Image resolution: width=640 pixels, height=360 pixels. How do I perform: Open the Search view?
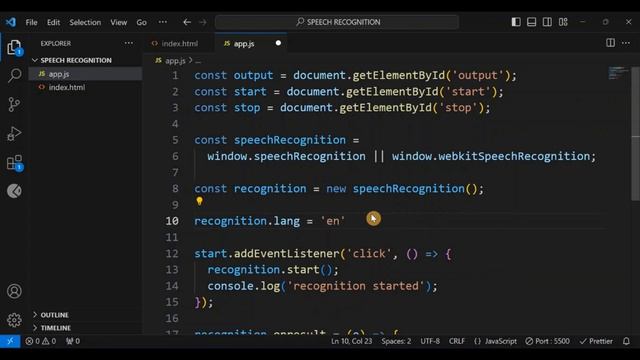coord(14,76)
